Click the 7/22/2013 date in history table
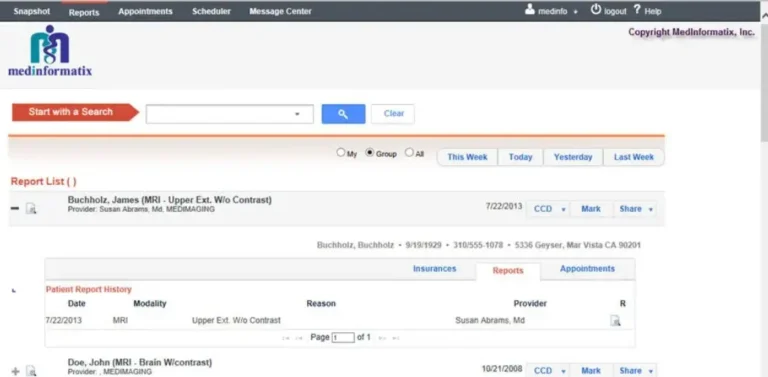The height and width of the screenshot is (377, 768). click(x=64, y=321)
